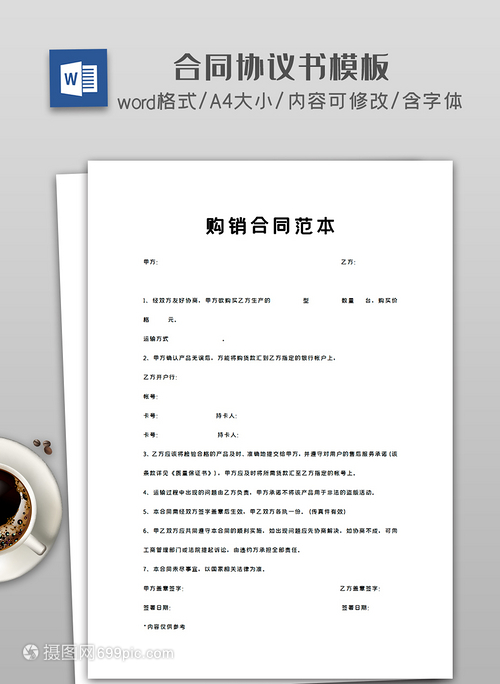Click the subtitle word格式/A4大小/内容可修改/含字体

290,102
